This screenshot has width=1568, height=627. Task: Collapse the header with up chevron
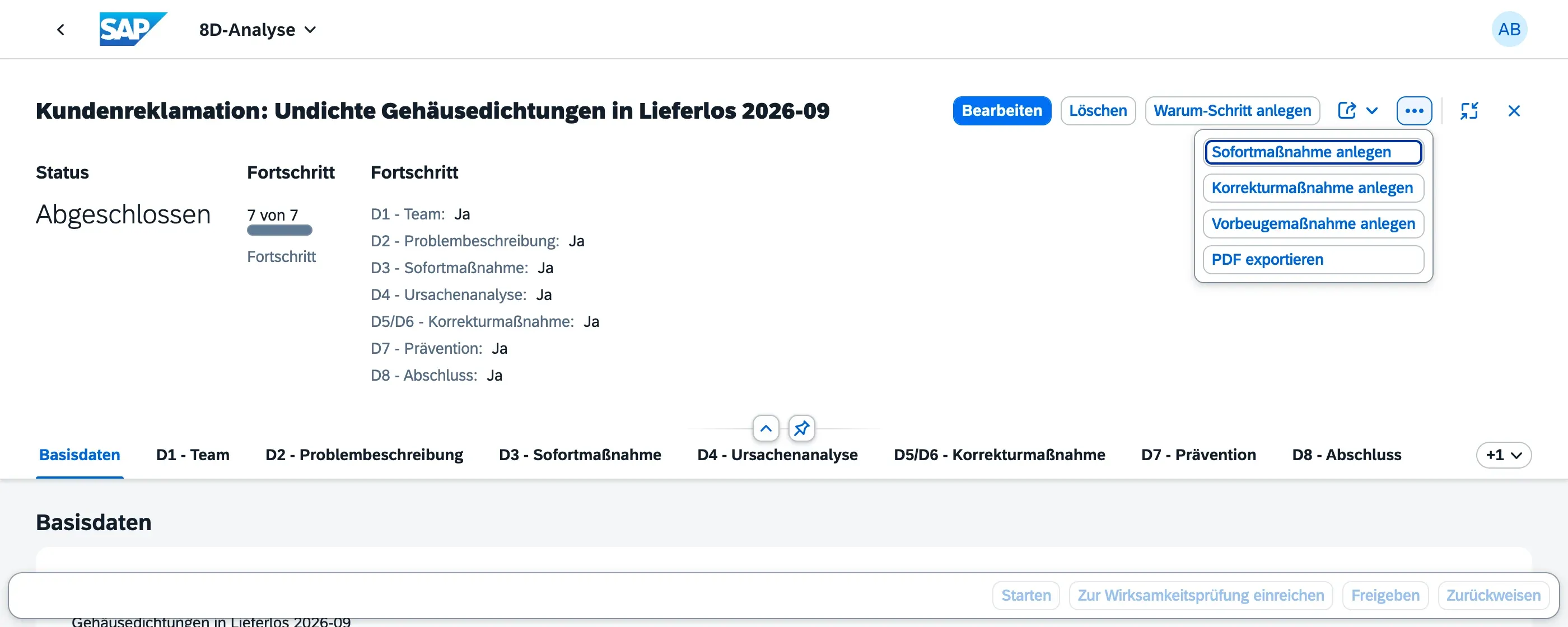[x=766, y=429]
